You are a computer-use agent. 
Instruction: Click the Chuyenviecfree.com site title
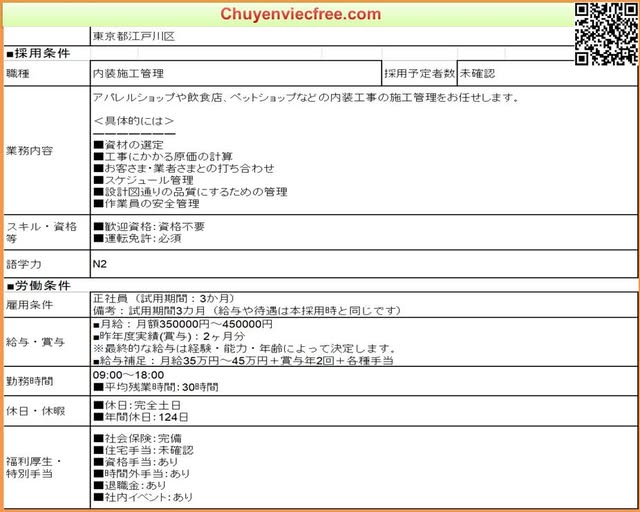tap(300, 14)
